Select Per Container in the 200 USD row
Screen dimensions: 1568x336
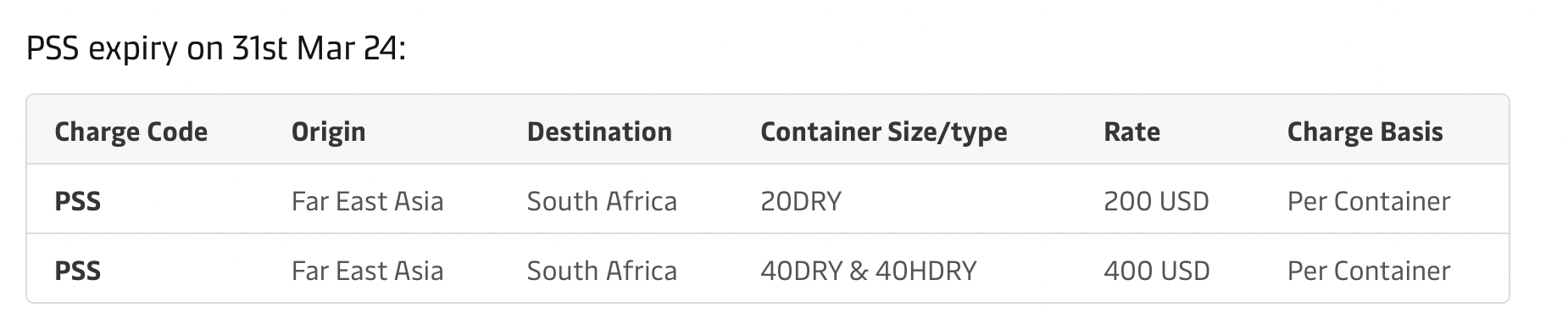1369,202
